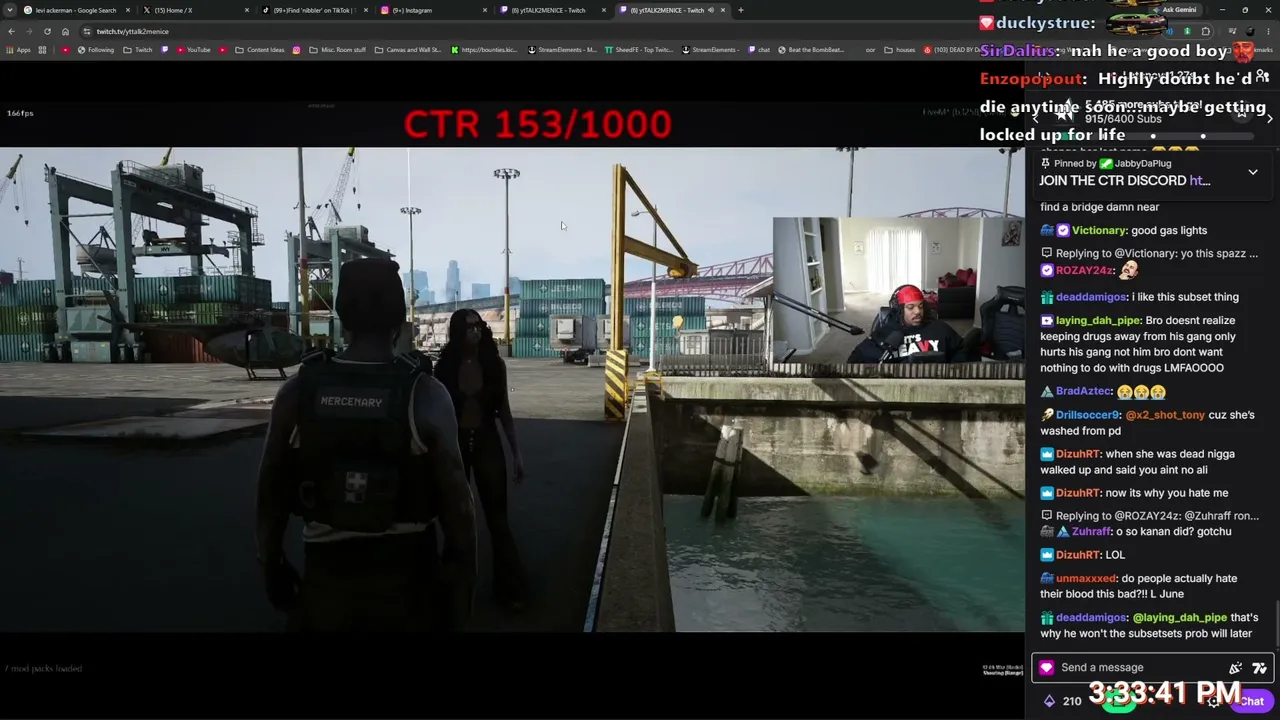Open Victionary's chat profile
Image resolution: width=1280 pixels, height=720 pixels.
[1100, 230]
